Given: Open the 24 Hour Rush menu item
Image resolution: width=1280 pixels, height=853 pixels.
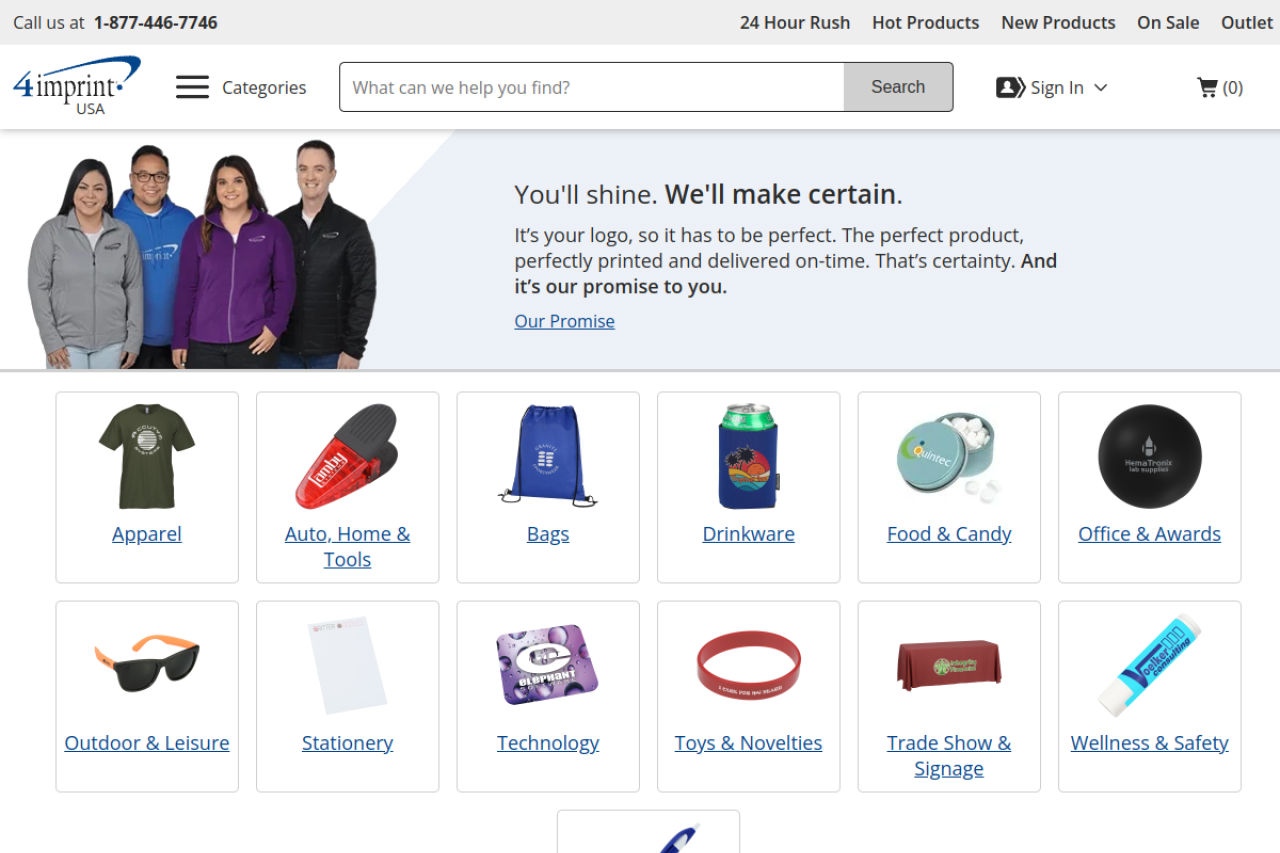Looking at the screenshot, I should click(795, 22).
